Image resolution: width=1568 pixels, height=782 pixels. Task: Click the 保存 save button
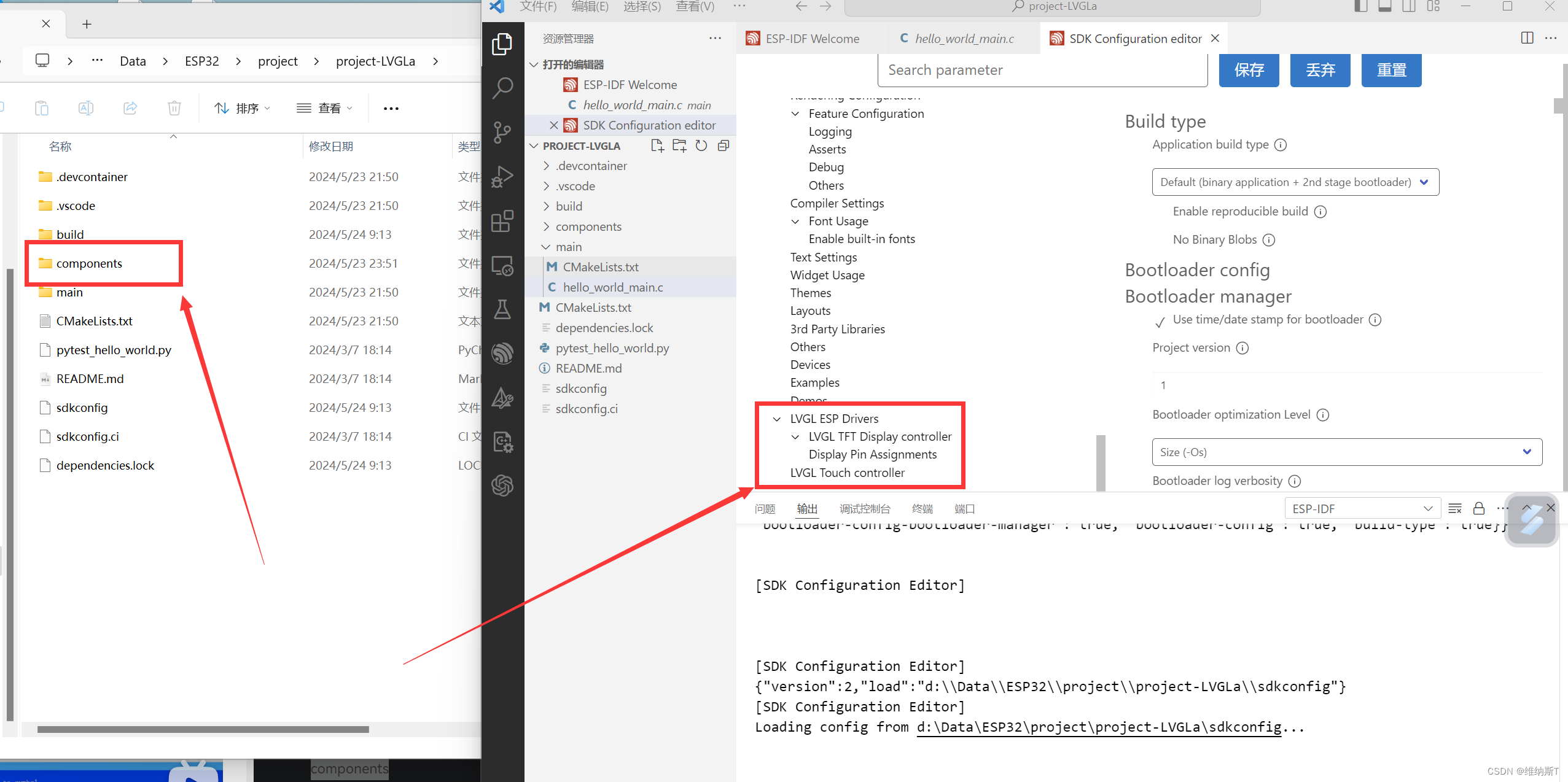(x=1249, y=70)
